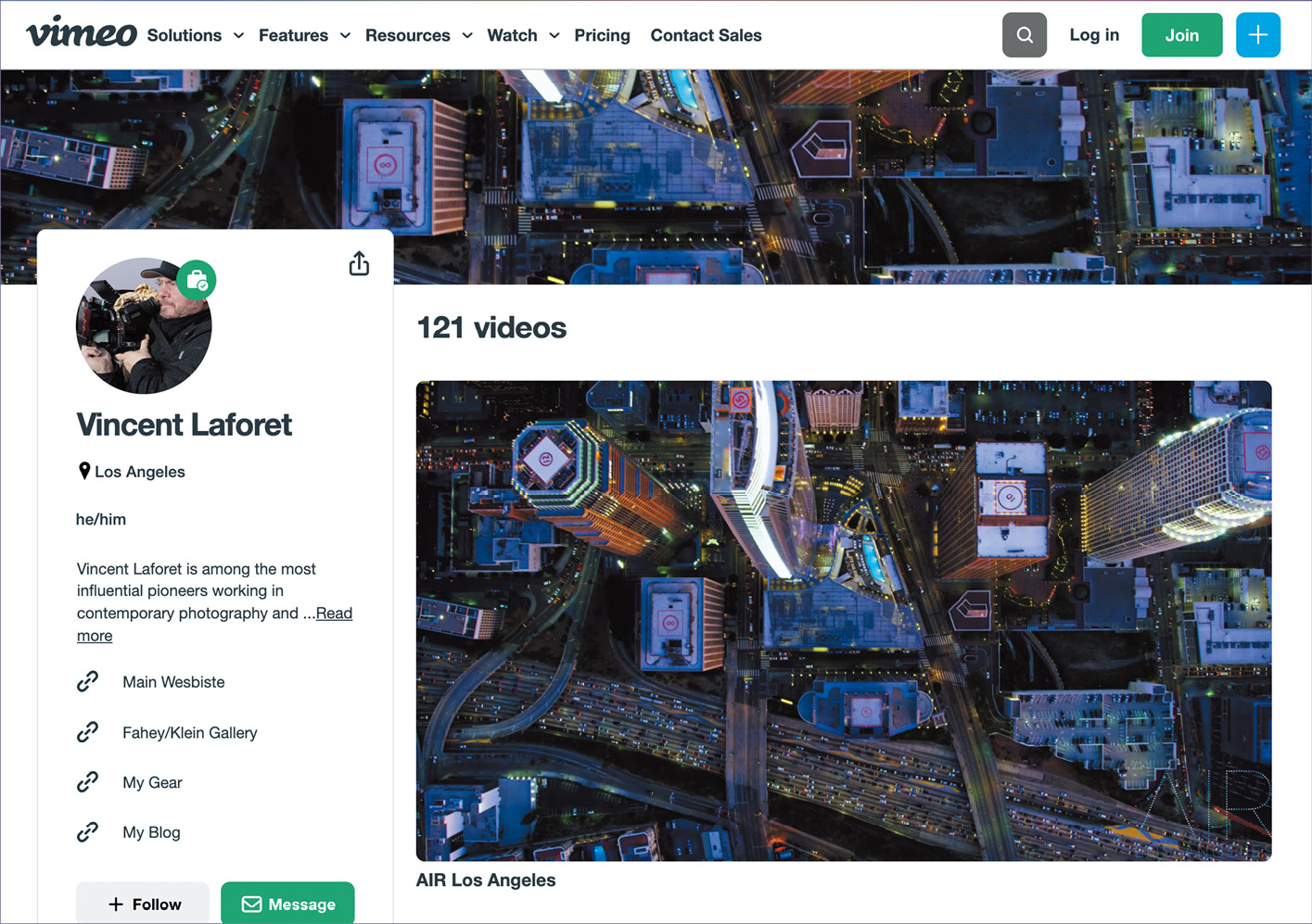The image size is (1312, 924).
Task: Click the chain icon beside My Gear
Action: pyautogui.click(x=88, y=782)
